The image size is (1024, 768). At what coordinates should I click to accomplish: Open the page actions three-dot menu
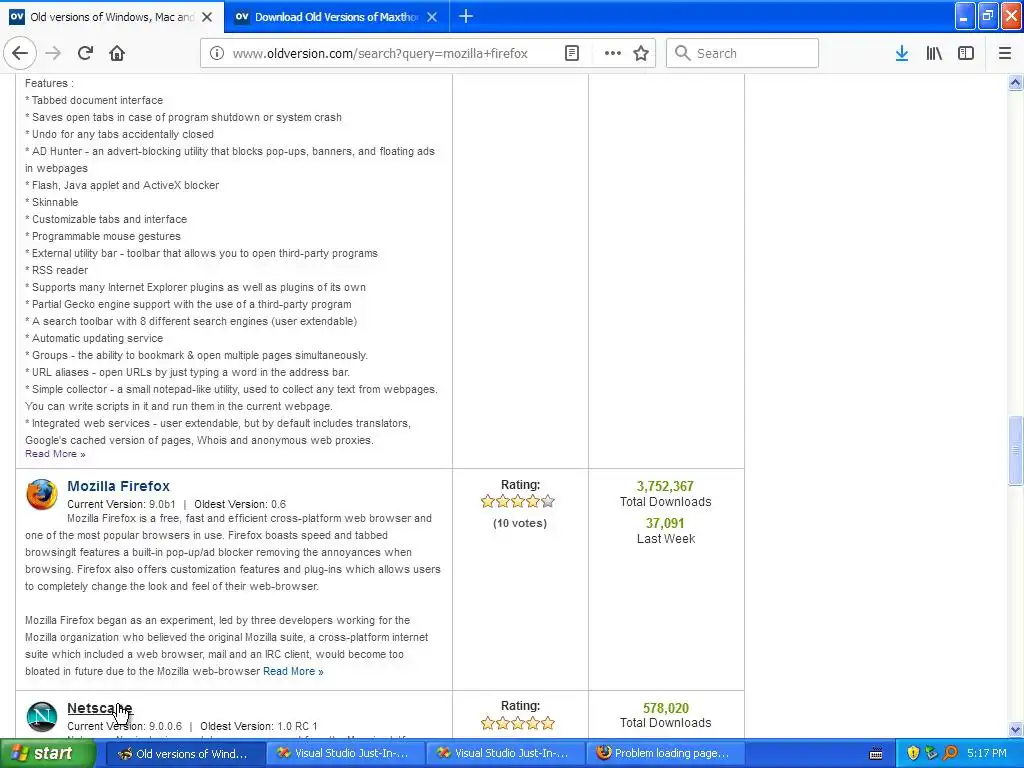coord(612,53)
